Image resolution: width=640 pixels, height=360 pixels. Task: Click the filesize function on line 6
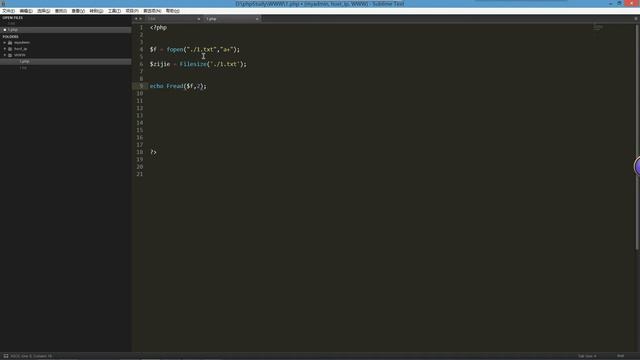[x=193, y=64]
